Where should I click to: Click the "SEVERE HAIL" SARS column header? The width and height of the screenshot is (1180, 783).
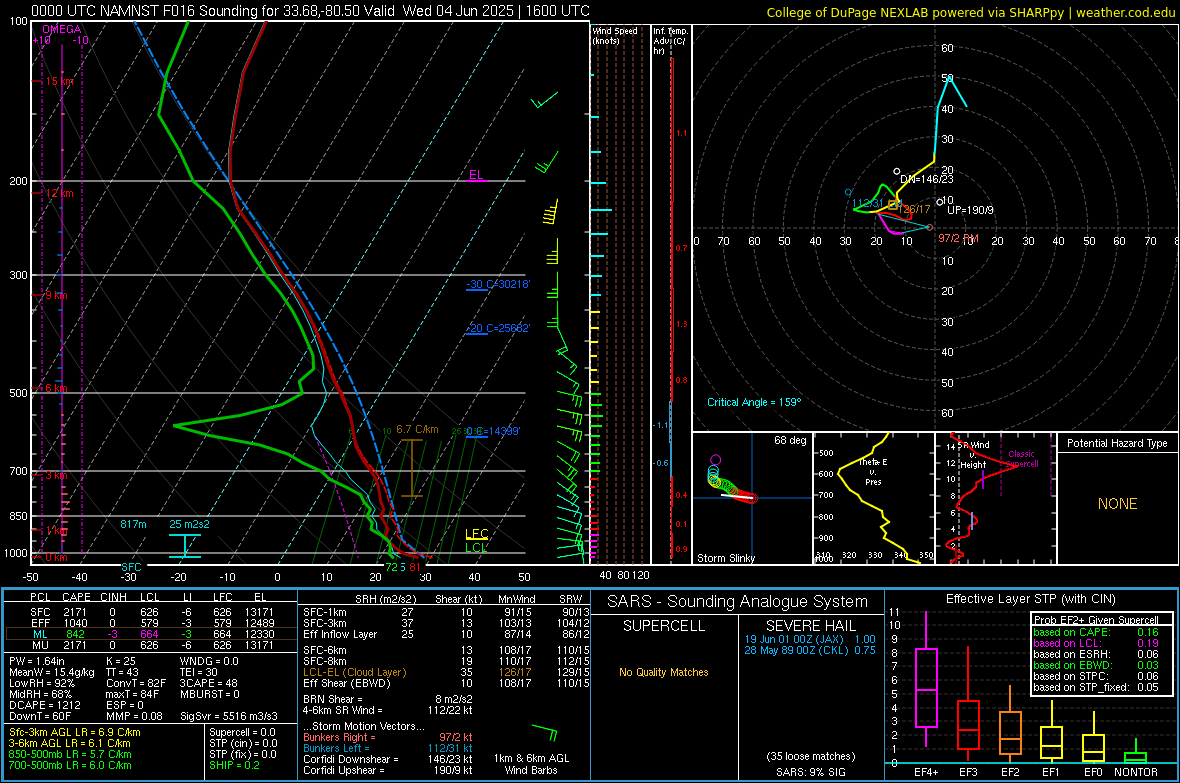(810, 626)
